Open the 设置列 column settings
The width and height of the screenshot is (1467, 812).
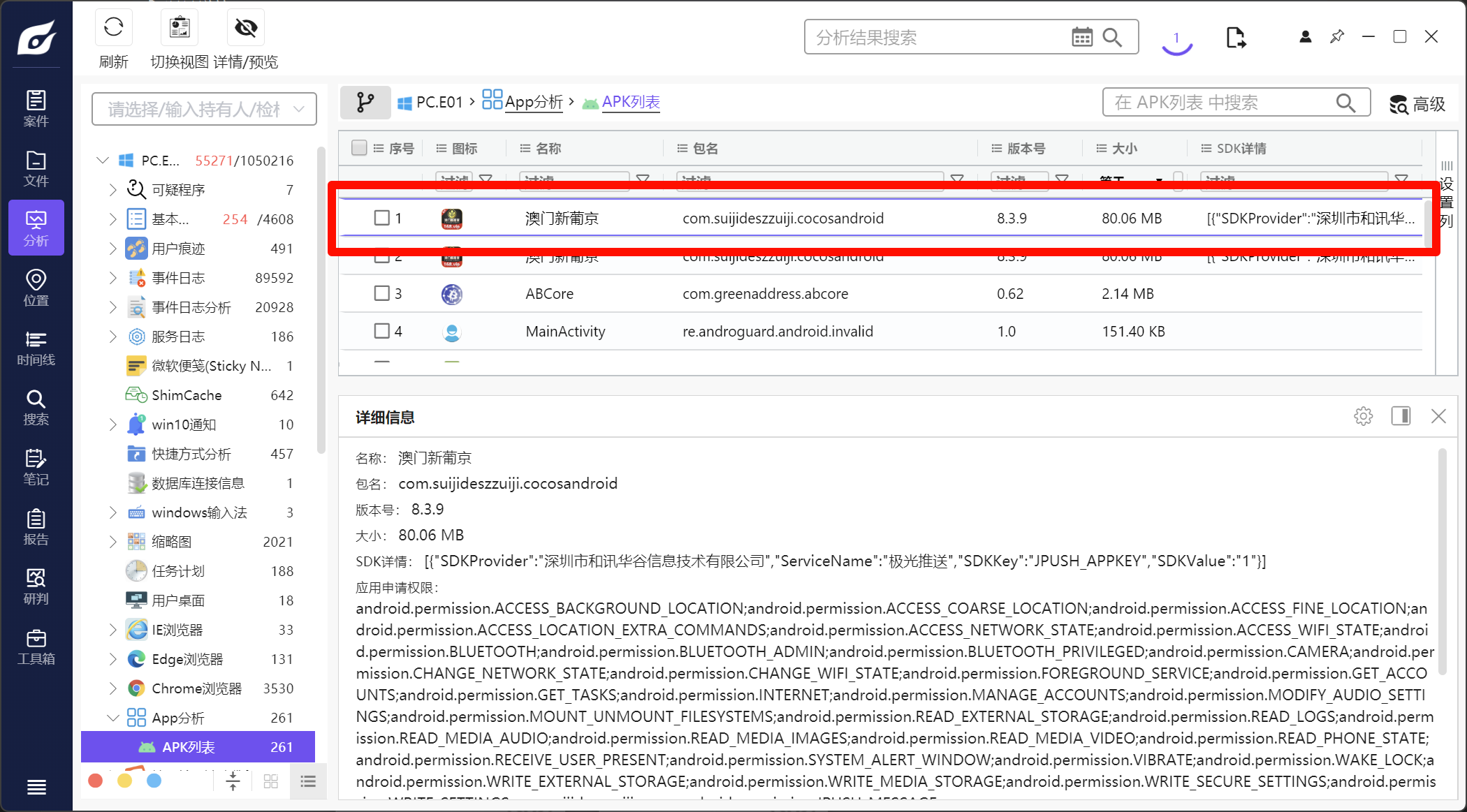click(x=1447, y=195)
